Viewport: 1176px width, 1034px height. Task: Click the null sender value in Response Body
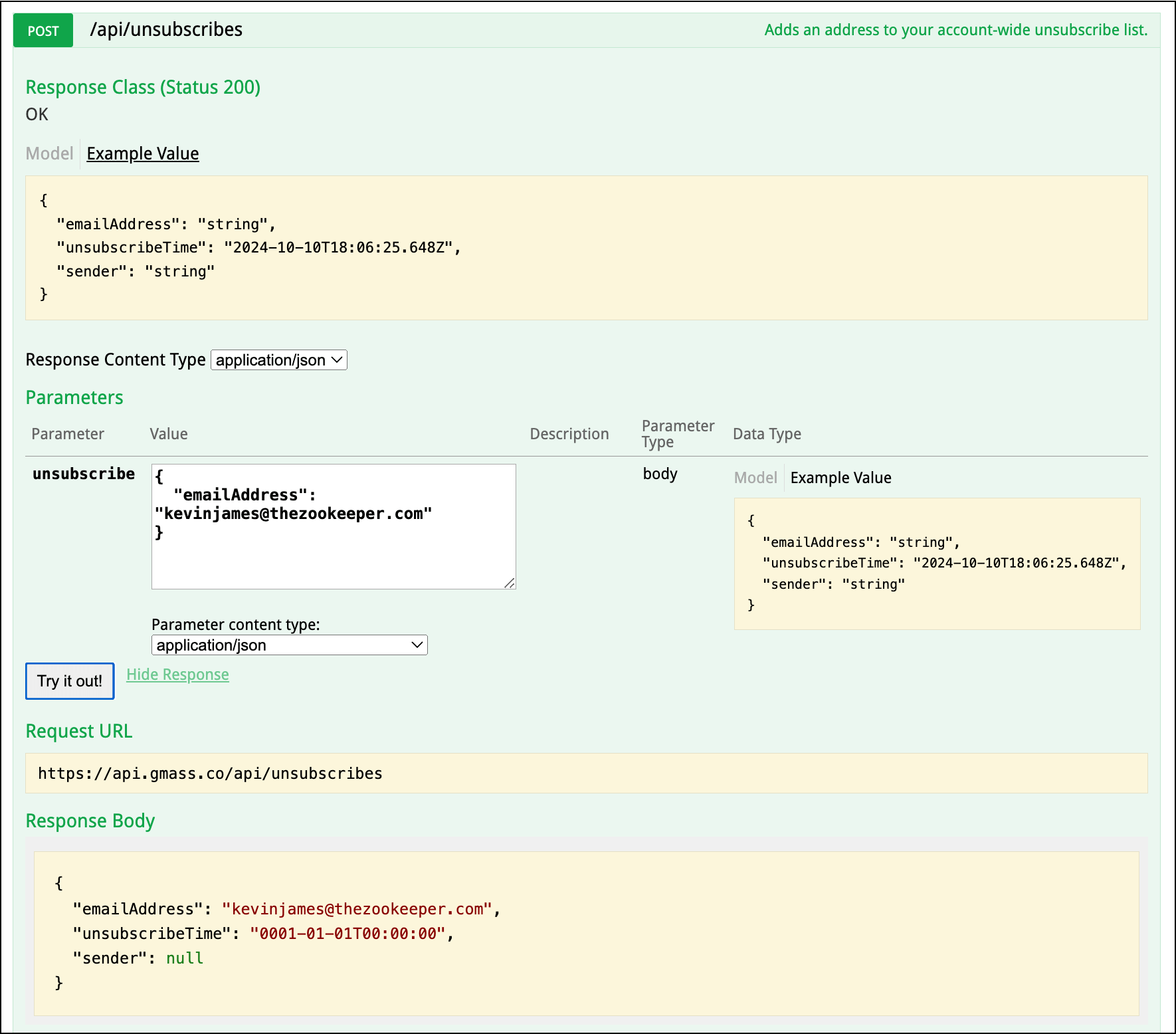coord(185,958)
